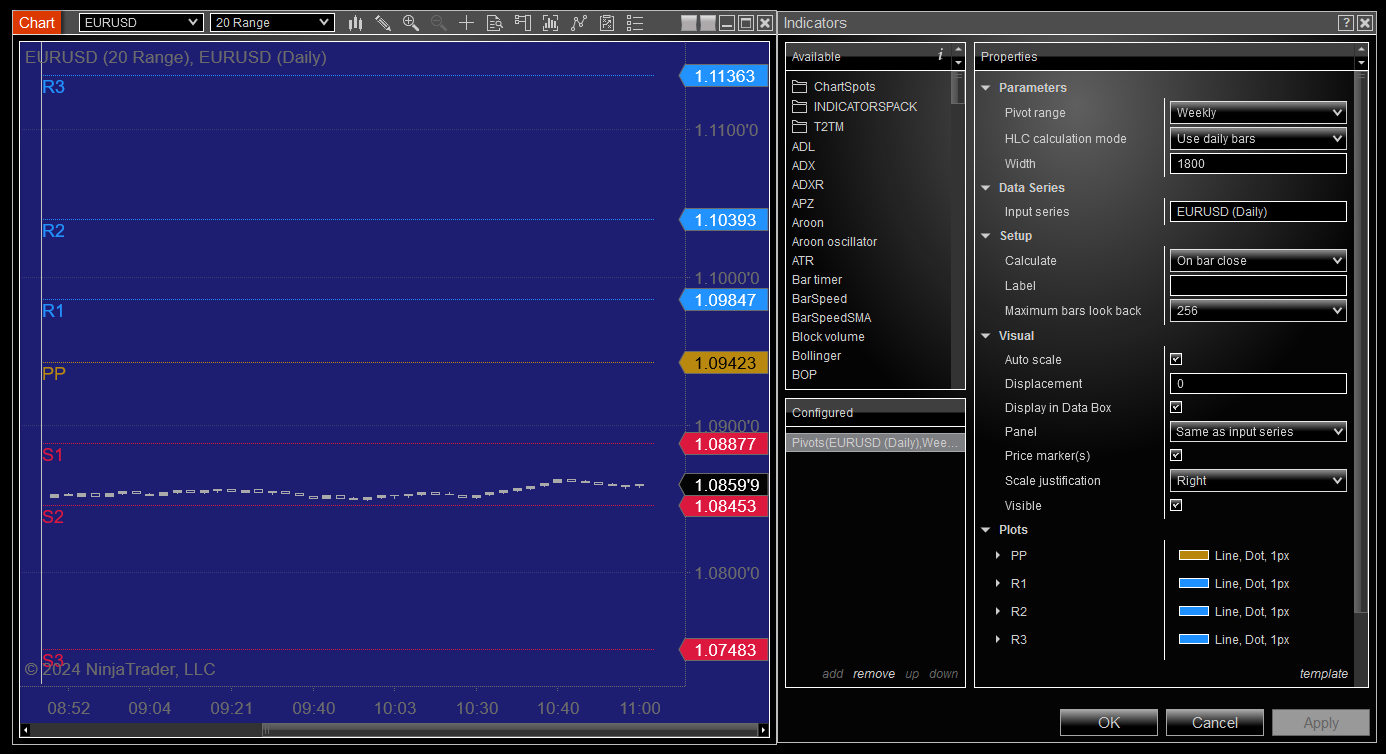The height and width of the screenshot is (754, 1386).
Task: Toggle the Price marker(s) checkbox
Action: (x=1176, y=455)
